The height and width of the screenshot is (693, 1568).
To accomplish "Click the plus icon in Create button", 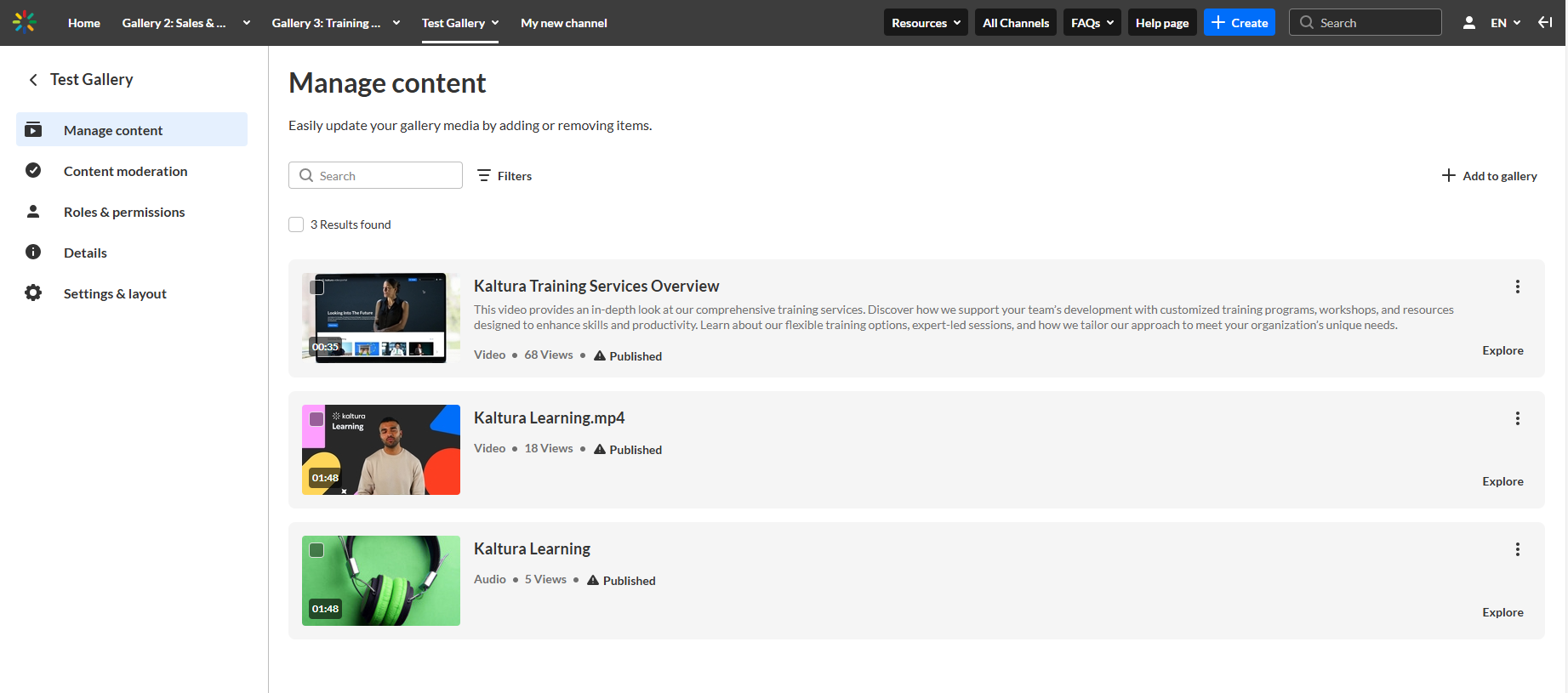I will (x=1218, y=22).
